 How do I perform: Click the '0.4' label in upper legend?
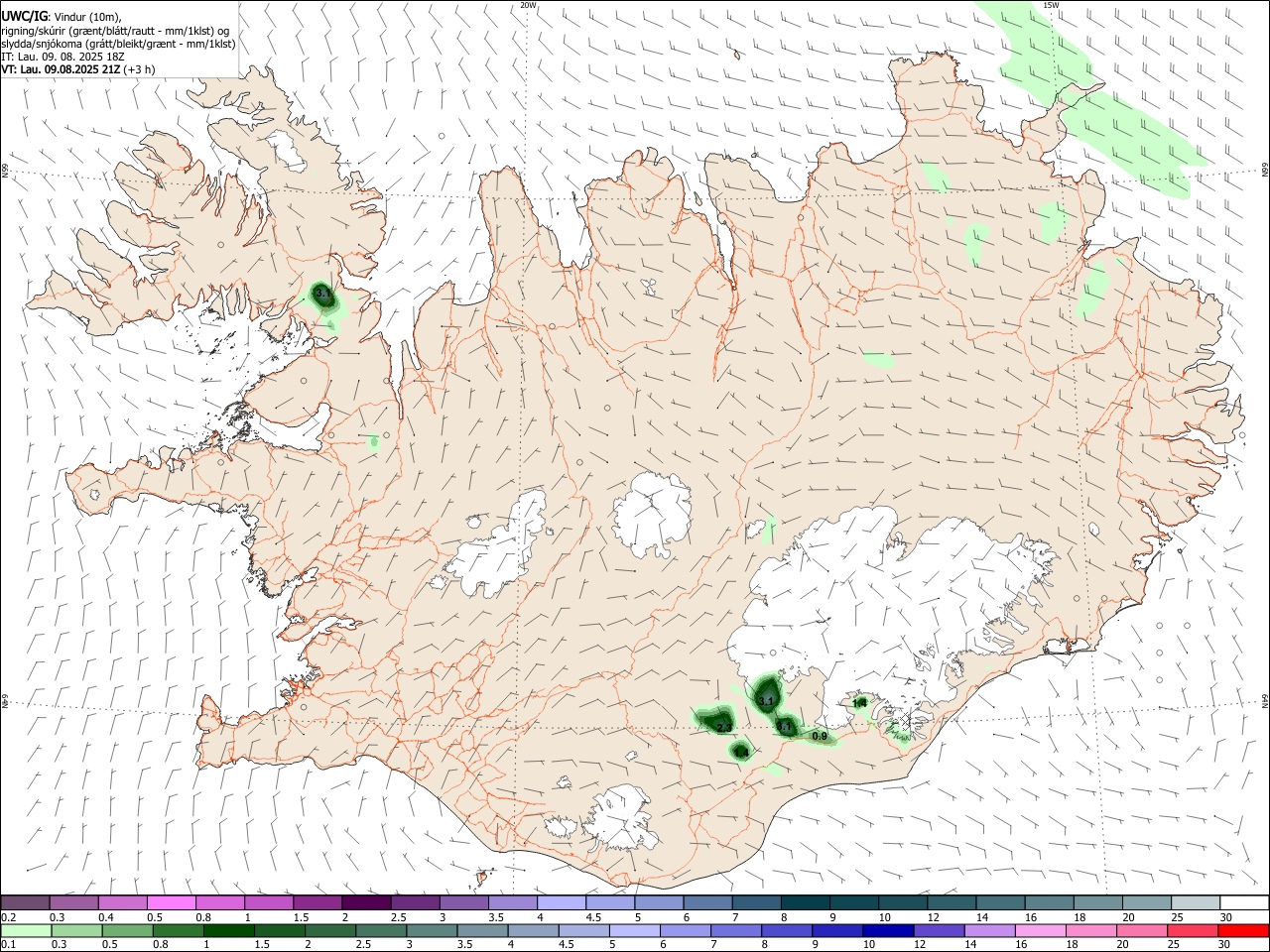click(106, 917)
